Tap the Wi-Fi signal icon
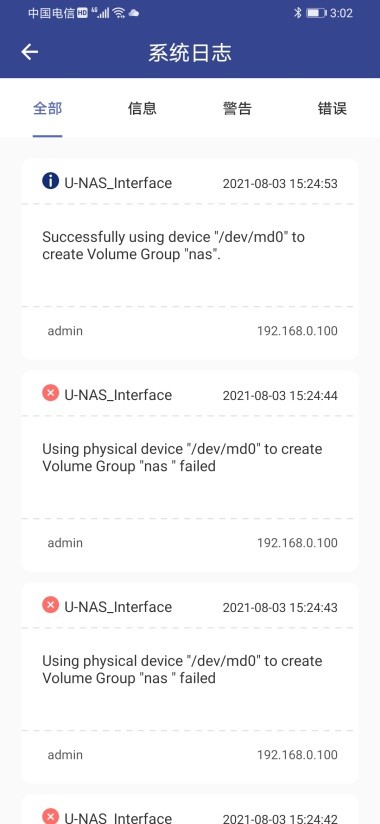380x824 pixels. tap(118, 13)
